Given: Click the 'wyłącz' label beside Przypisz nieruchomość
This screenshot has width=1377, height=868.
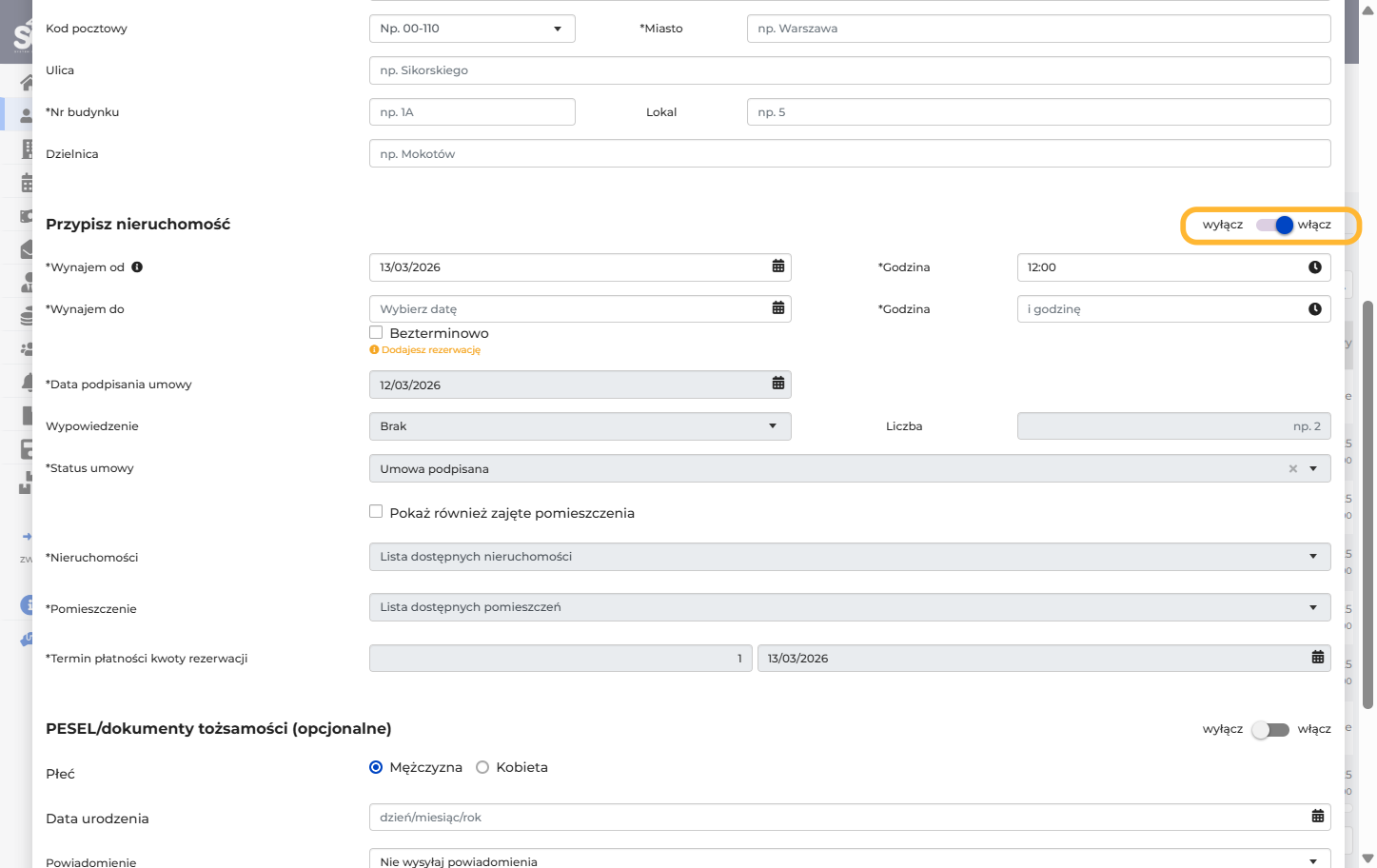Looking at the screenshot, I should 1223,226.
